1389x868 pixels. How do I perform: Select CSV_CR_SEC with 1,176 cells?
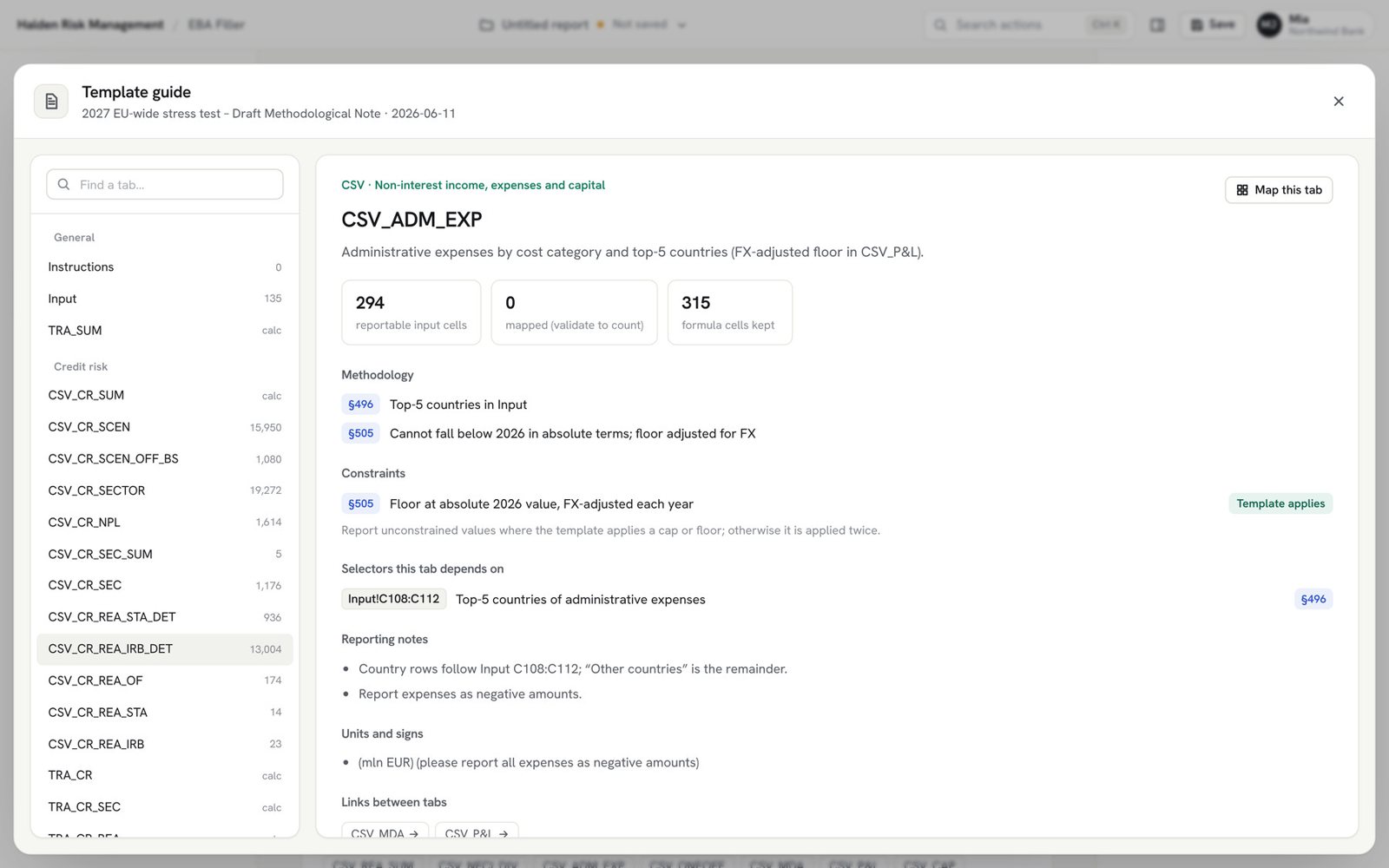coord(165,585)
